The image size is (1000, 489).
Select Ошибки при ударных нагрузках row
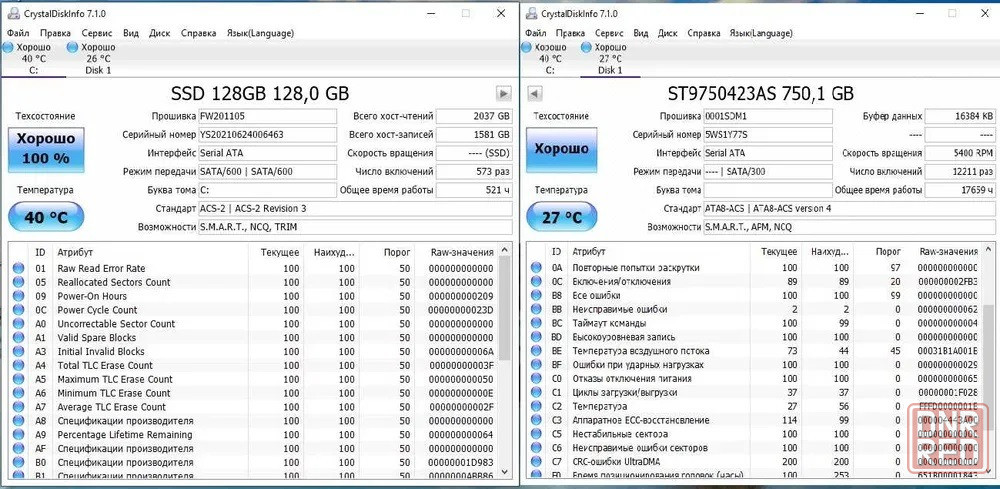pyautogui.click(x=755, y=365)
